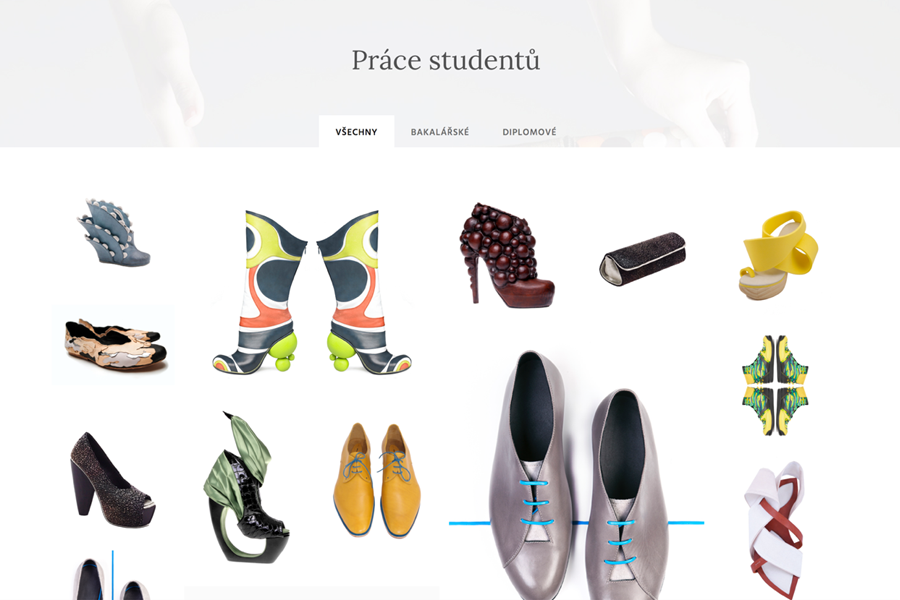Open the camouflage pattern flat shoe

[x=114, y=344]
